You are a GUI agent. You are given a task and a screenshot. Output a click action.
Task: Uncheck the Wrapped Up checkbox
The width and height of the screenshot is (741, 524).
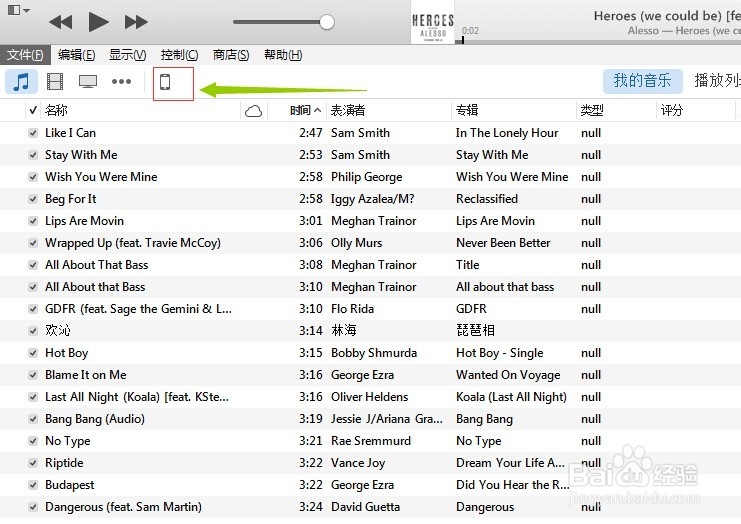(x=33, y=243)
